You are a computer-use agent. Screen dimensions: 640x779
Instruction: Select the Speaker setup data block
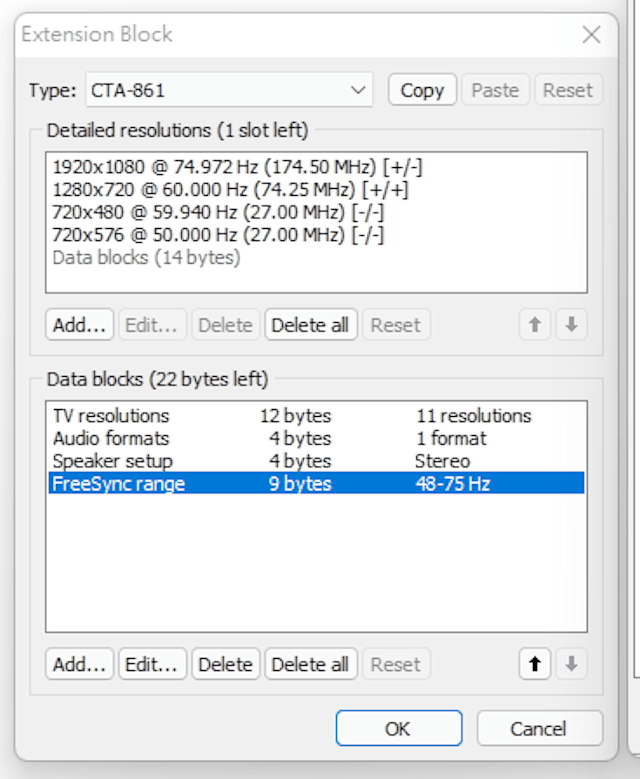[x=112, y=462]
